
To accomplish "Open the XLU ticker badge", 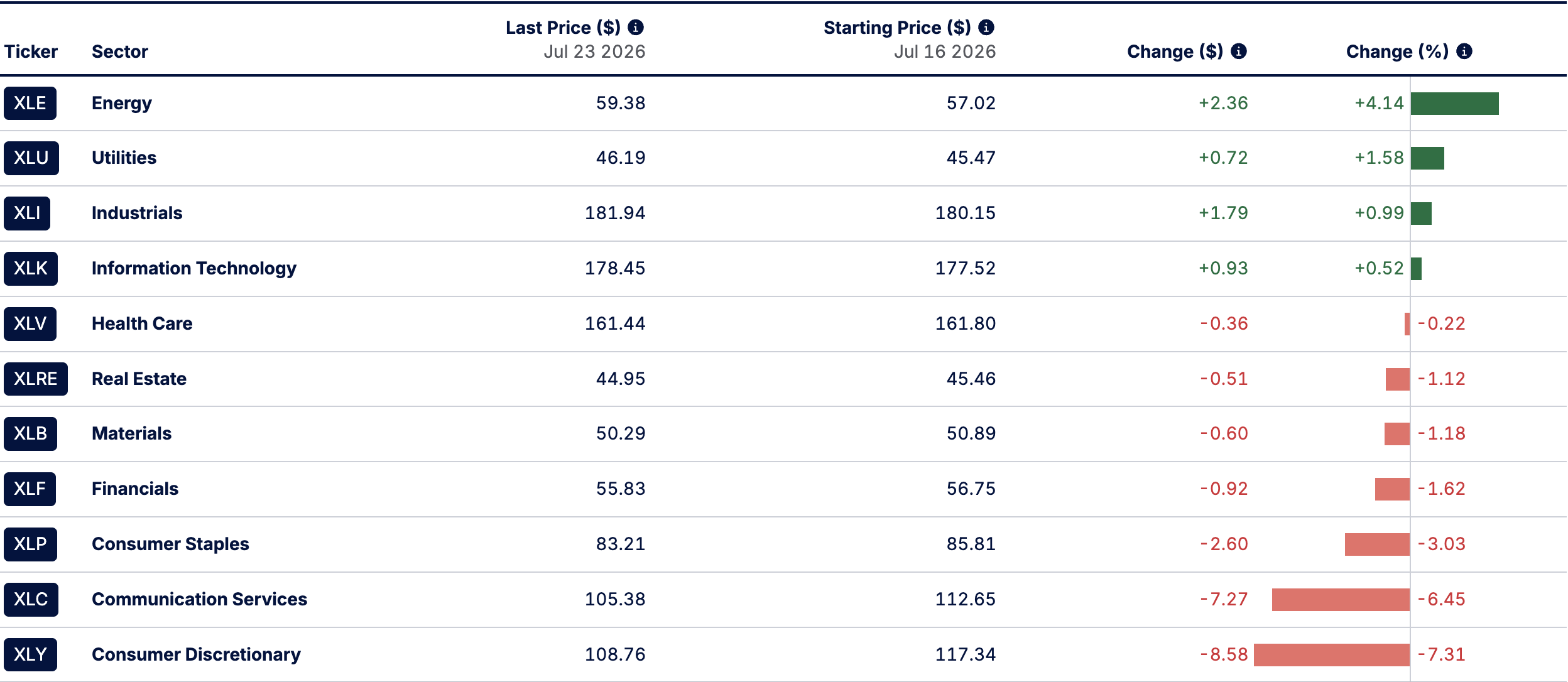I will click(x=31, y=158).
